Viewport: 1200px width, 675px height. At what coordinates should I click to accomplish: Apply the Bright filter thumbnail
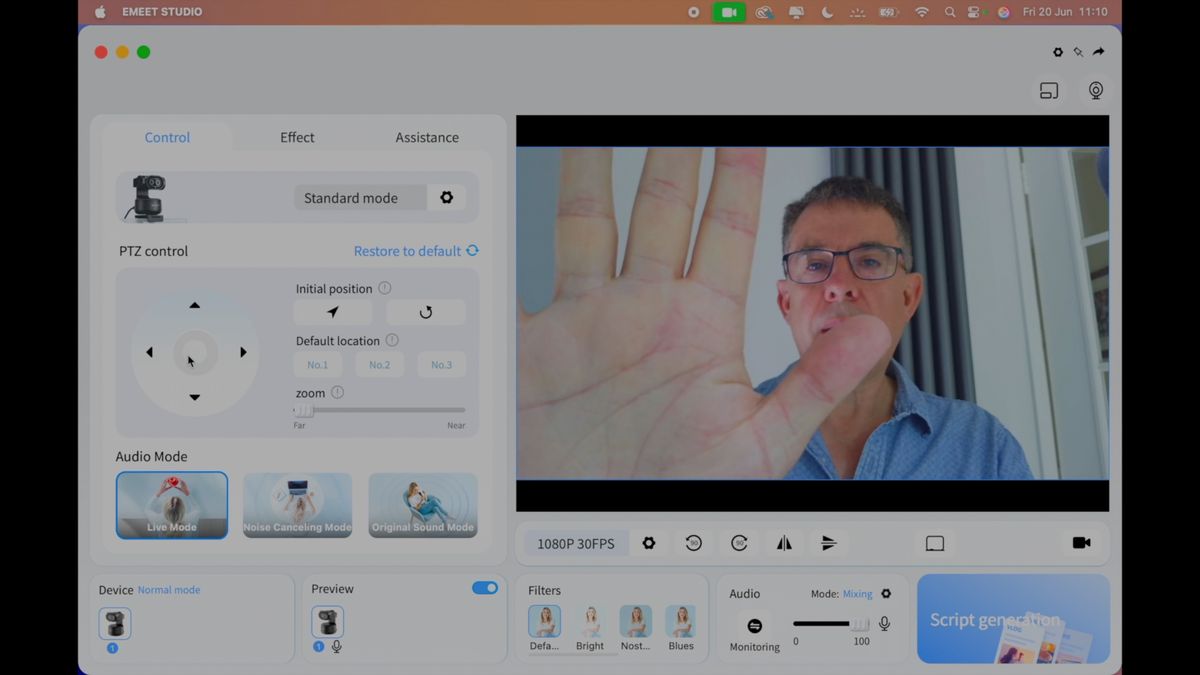(x=589, y=622)
